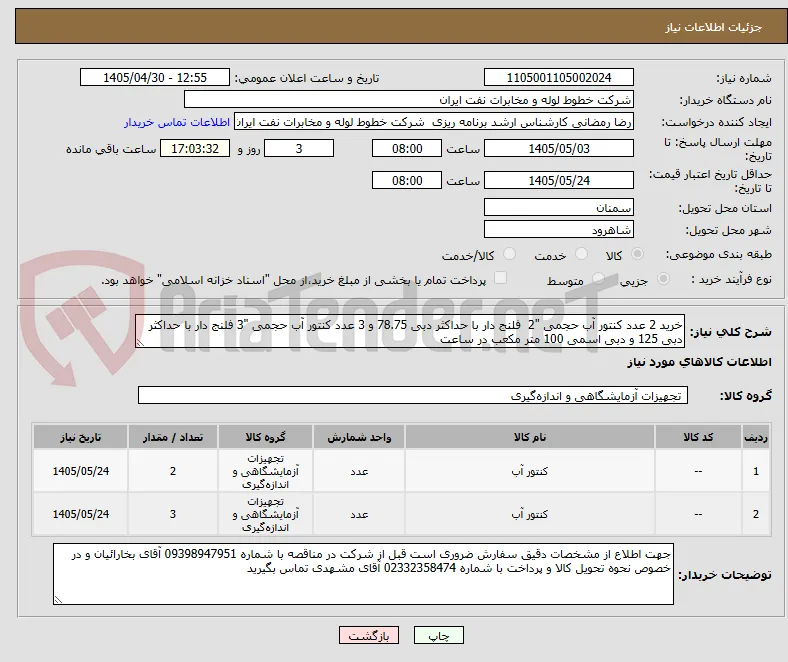
Task: Click the کد کالا column header
Action: pos(698,437)
